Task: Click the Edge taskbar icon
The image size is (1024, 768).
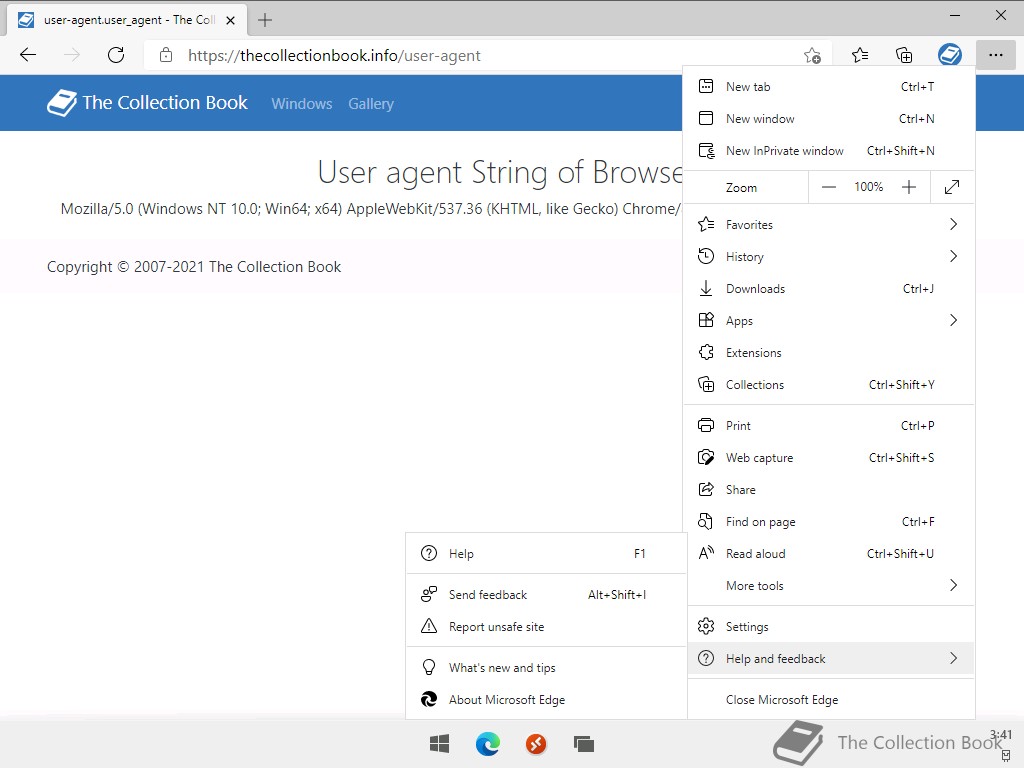Action: tap(488, 743)
